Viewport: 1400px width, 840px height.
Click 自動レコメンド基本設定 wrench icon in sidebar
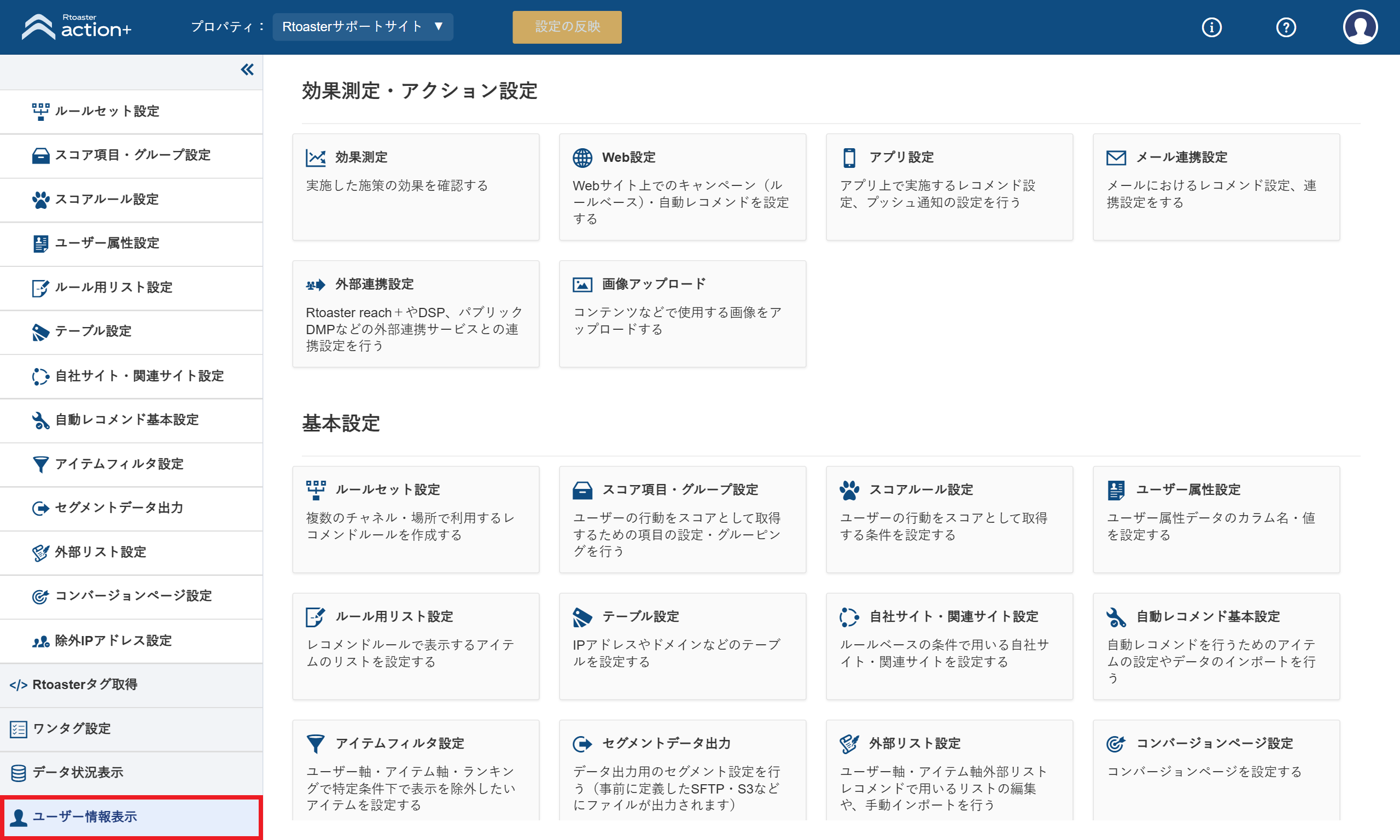(40, 421)
